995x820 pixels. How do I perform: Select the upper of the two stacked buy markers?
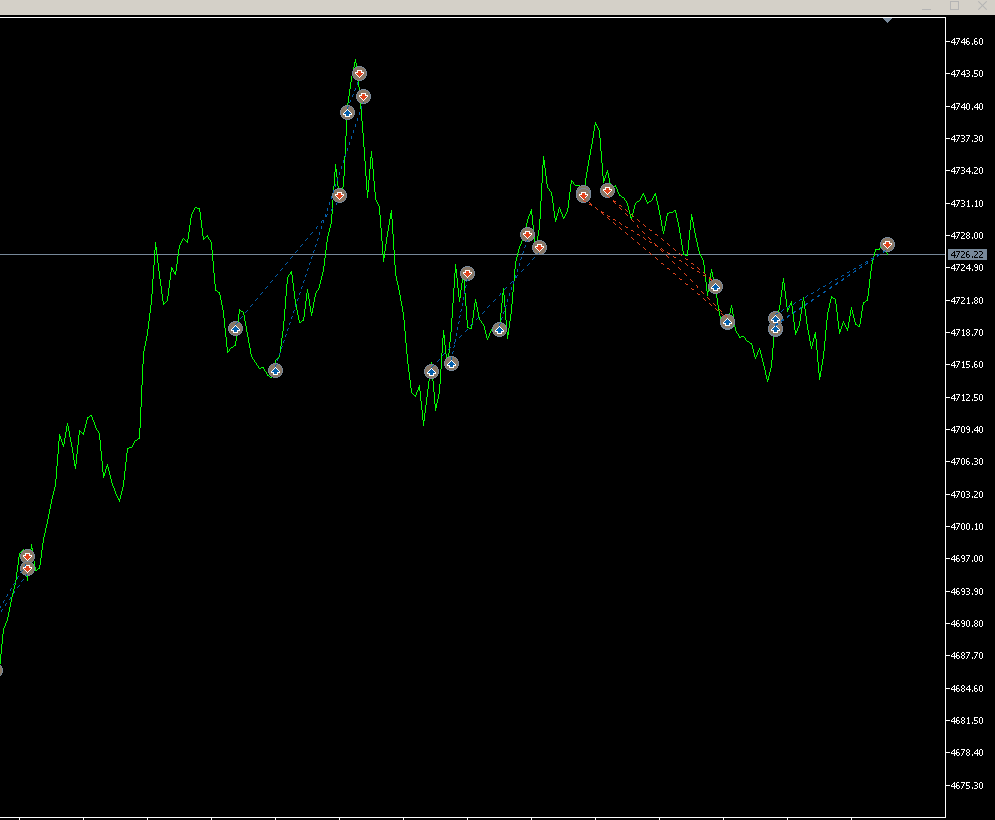tap(775, 318)
